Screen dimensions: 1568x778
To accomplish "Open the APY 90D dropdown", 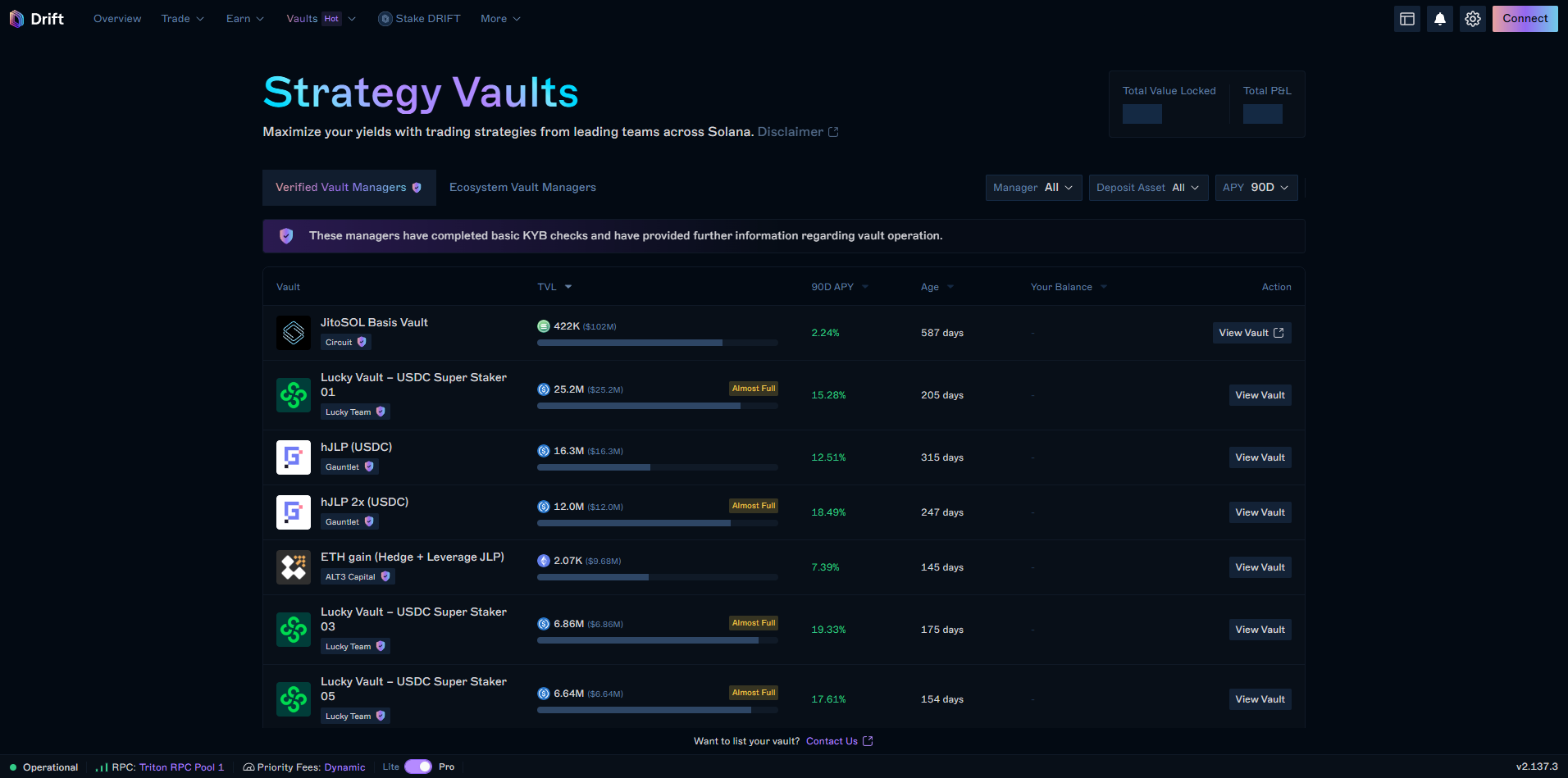I will (x=1256, y=187).
